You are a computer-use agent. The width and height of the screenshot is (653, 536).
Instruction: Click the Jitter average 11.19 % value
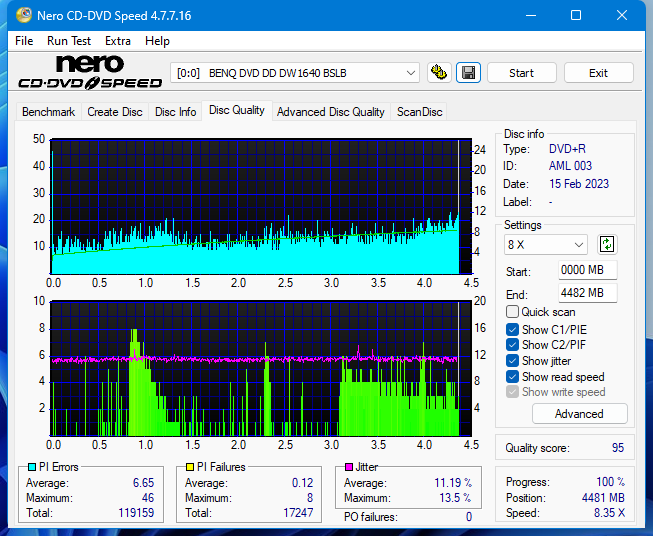[453, 483]
